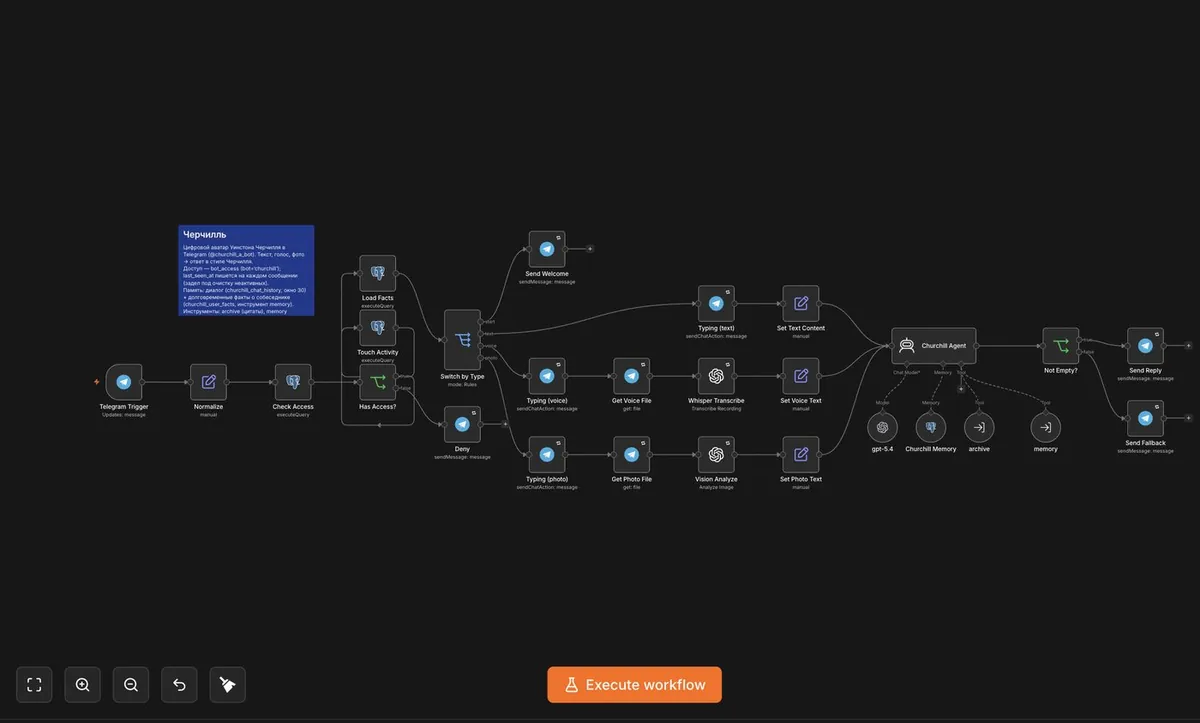Click the Switch by Type label
Screen dimensions: 1200x723
click(462, 377)
